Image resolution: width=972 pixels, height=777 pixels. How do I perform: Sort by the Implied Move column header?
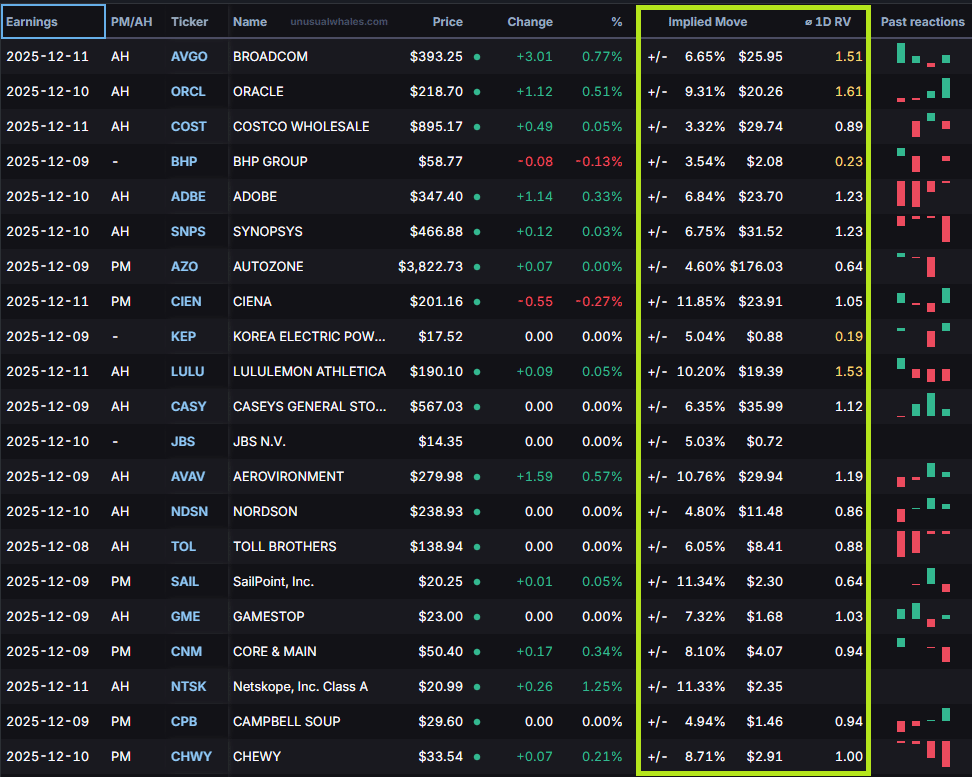[x=707, y=22]
